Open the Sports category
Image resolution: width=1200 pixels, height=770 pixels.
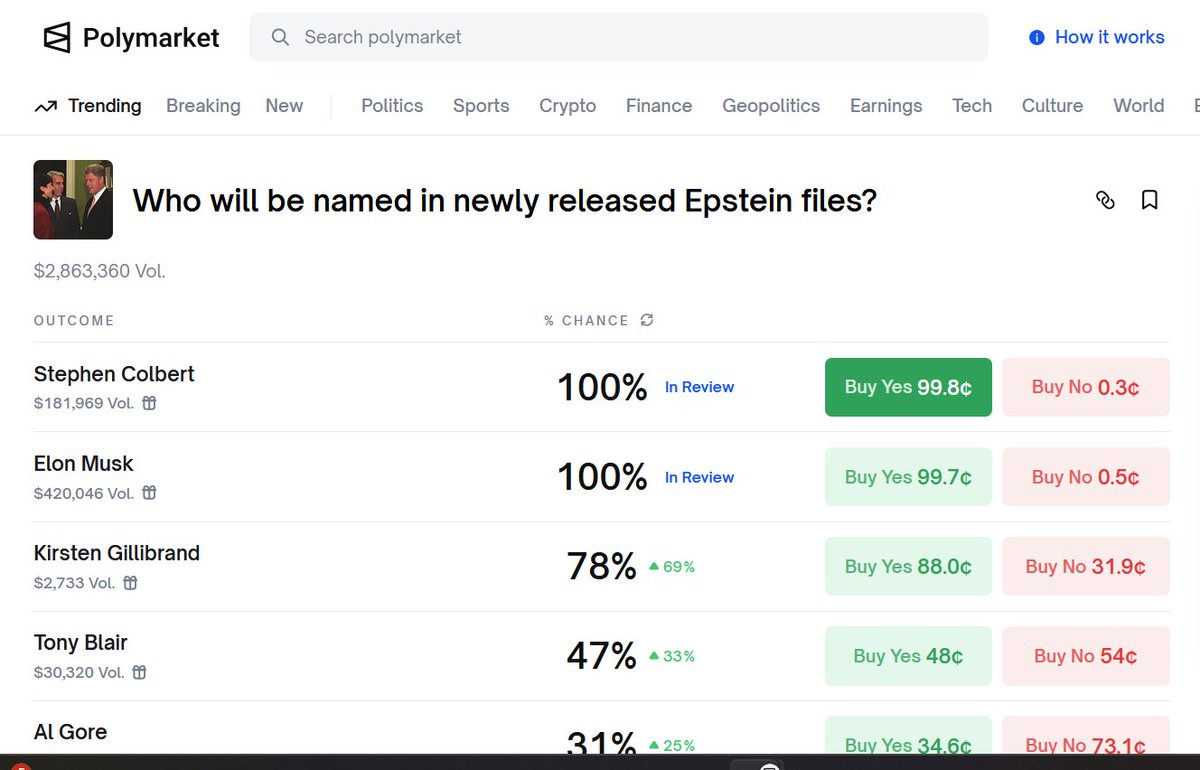coord(481,106)
